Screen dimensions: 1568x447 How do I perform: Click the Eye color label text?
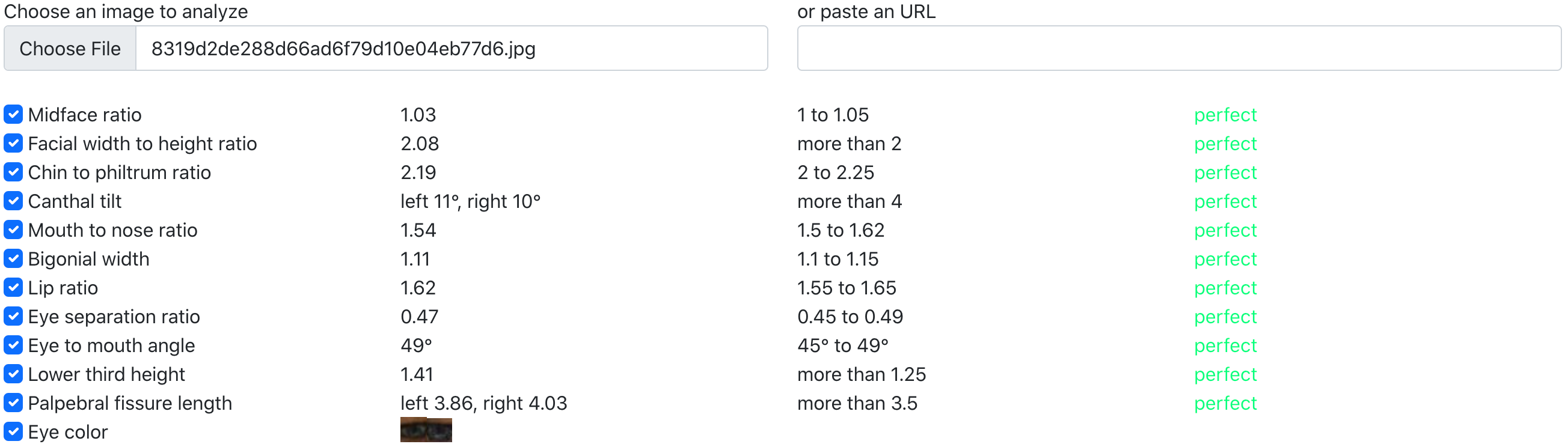(x=67, y=432)
